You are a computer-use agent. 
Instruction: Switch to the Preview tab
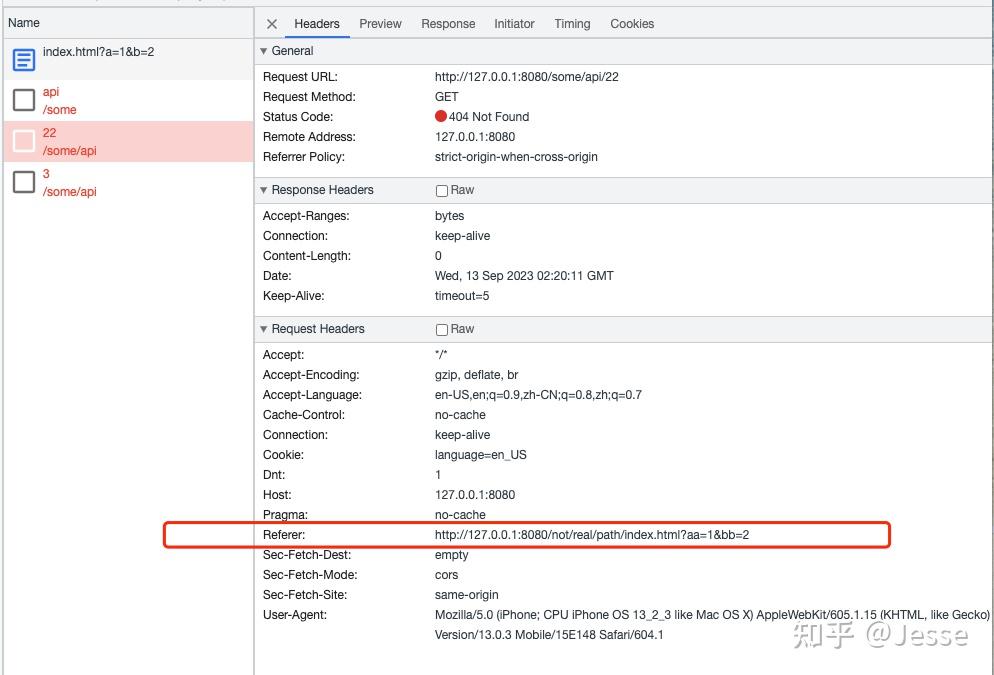coord(380,24)
